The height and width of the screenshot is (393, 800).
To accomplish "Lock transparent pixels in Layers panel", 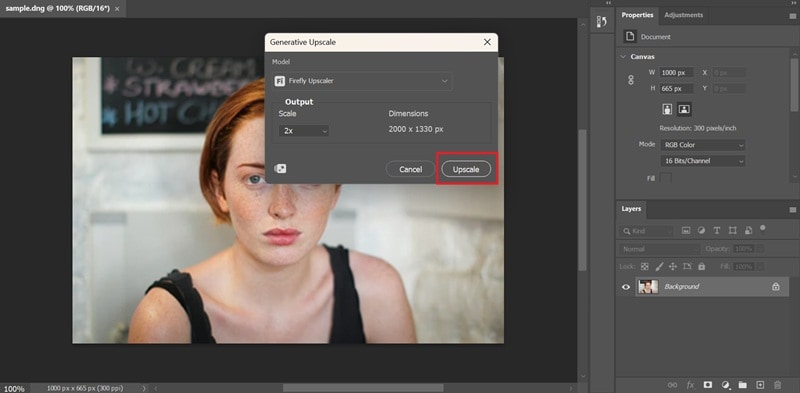I will click(x=645, y=266).
